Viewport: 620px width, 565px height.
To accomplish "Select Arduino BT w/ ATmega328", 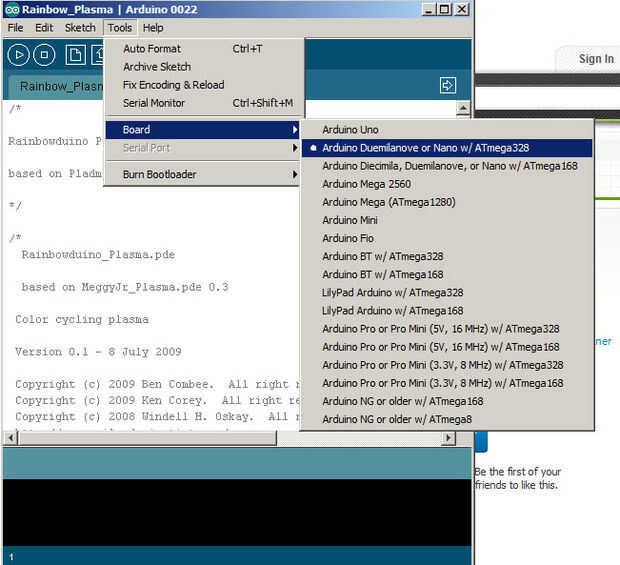I will coord(447,257).
